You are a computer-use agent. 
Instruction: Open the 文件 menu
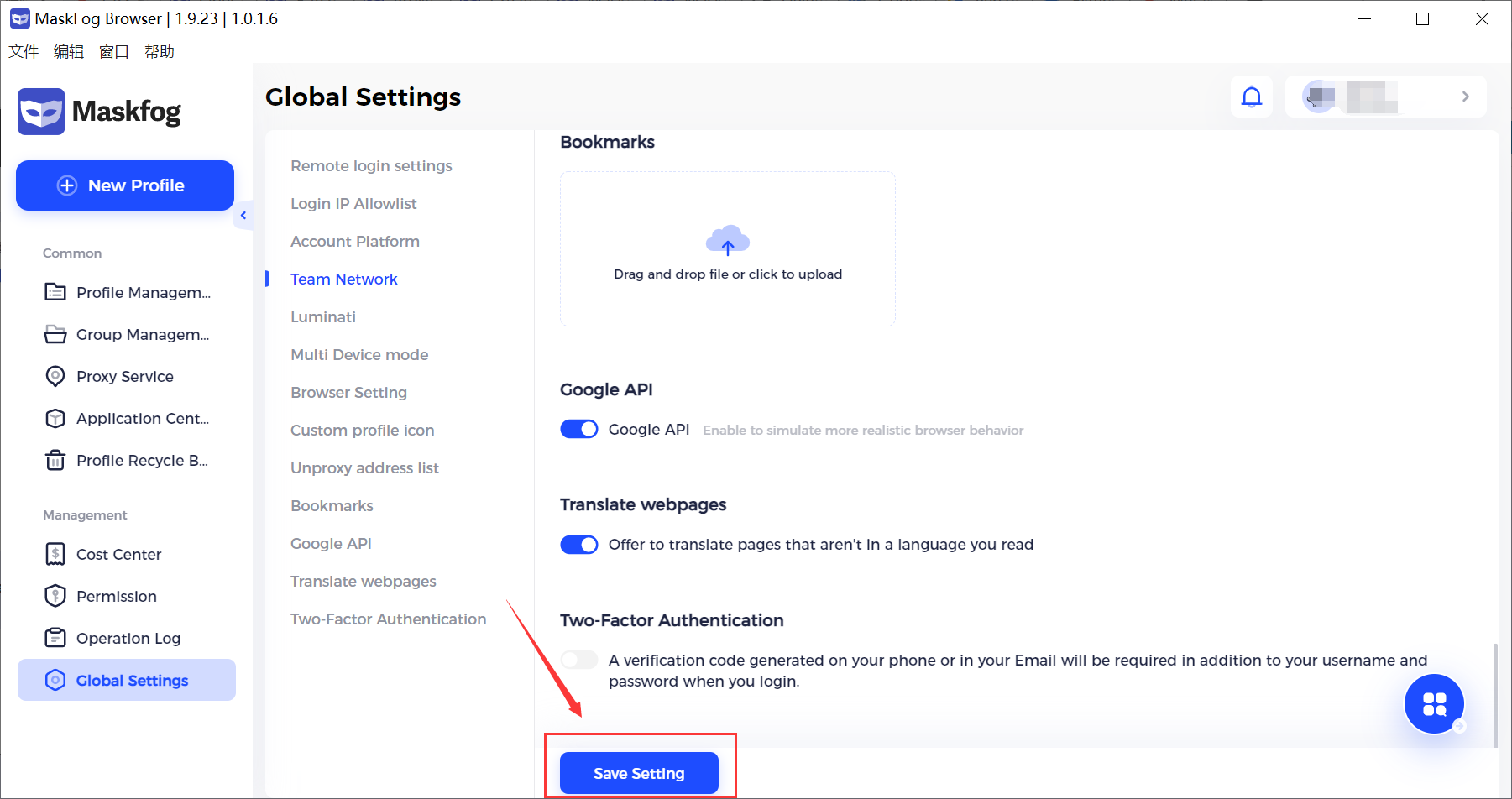(24, 52)
